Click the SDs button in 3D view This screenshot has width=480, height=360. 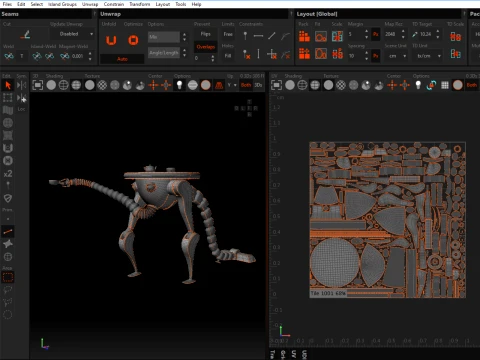(x=258, y=85)
